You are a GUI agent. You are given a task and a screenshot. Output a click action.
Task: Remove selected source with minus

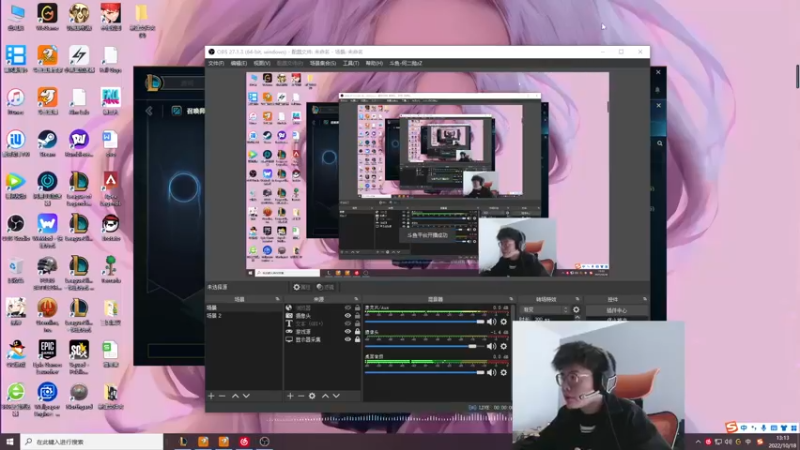[301, 396]
